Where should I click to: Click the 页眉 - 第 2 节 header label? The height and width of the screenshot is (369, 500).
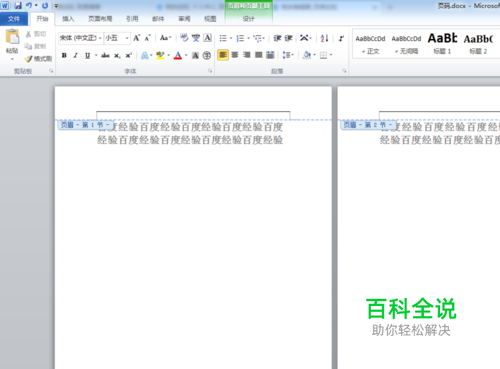pos(369,125)
